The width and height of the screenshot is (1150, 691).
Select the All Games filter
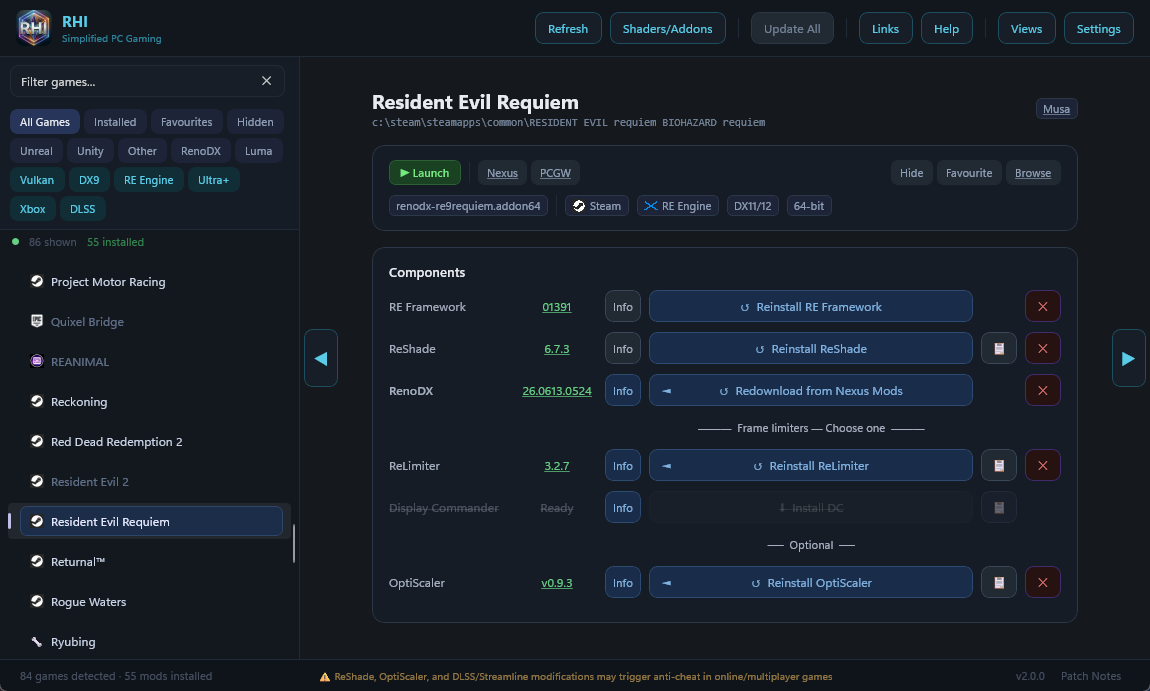(45, 122)
